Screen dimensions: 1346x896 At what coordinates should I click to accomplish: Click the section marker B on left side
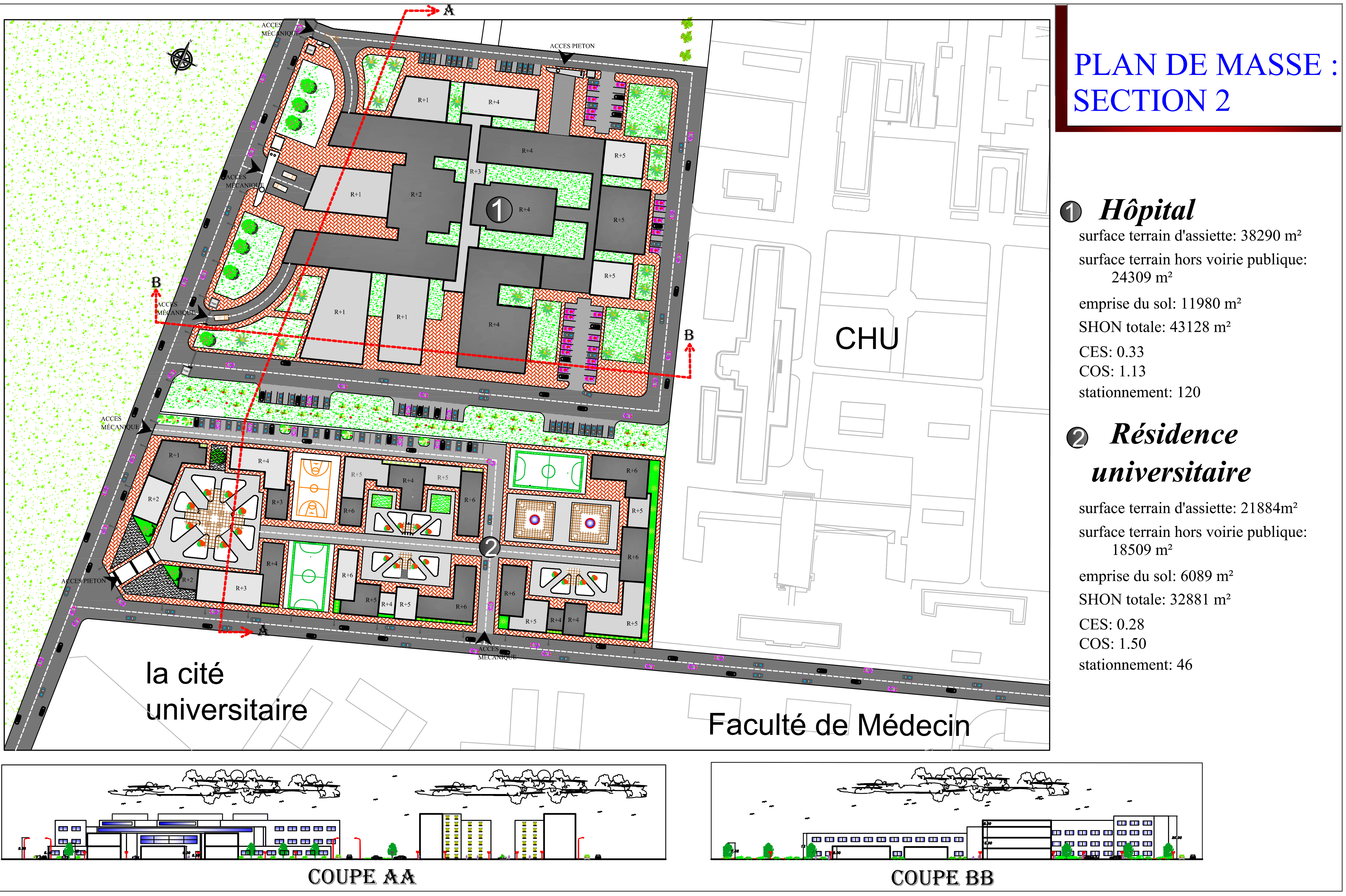click(x=156, y=283)
